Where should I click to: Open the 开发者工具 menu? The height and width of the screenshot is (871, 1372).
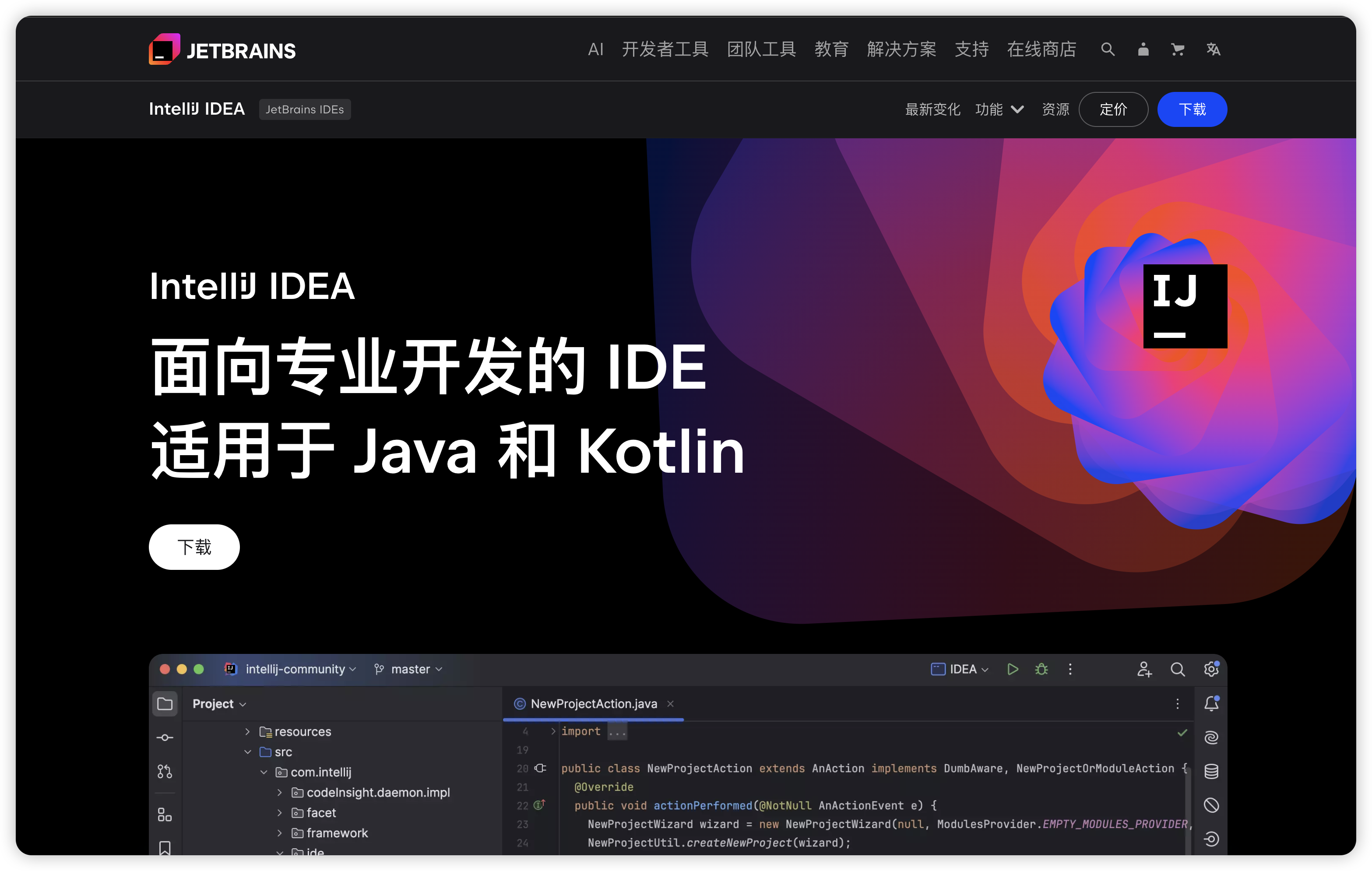[665, 49]
